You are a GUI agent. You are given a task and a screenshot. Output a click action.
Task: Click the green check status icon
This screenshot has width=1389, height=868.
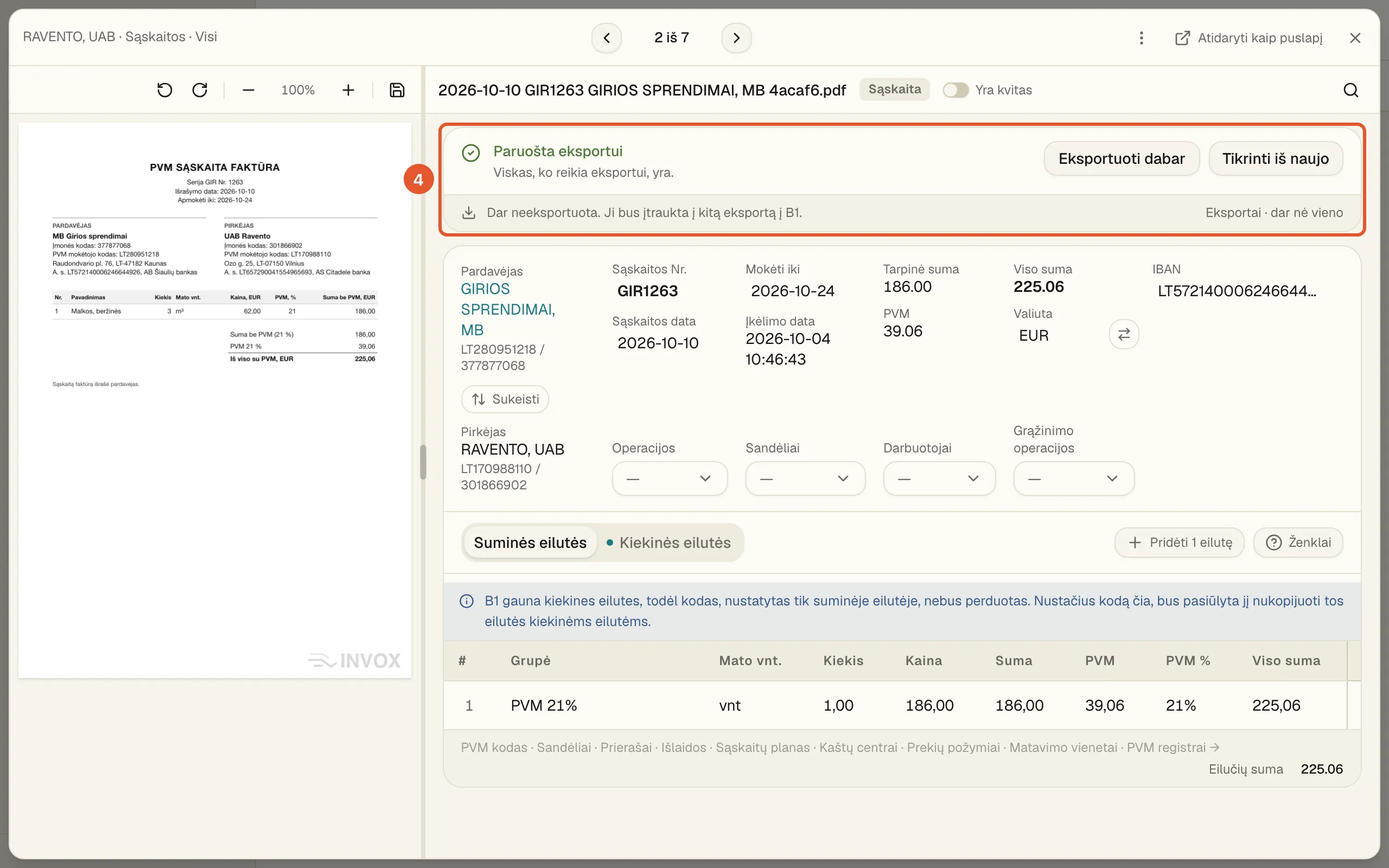pos(470,152)
